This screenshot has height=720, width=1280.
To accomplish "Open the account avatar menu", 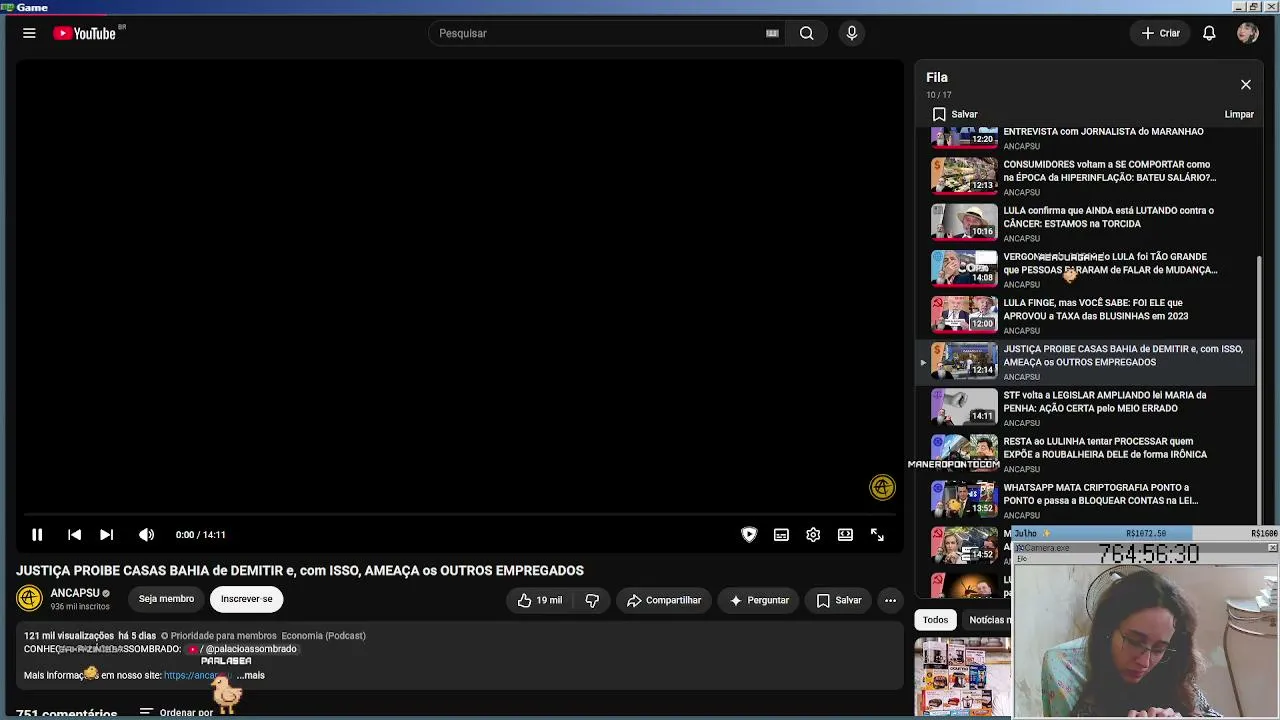I will point(1247,33).
